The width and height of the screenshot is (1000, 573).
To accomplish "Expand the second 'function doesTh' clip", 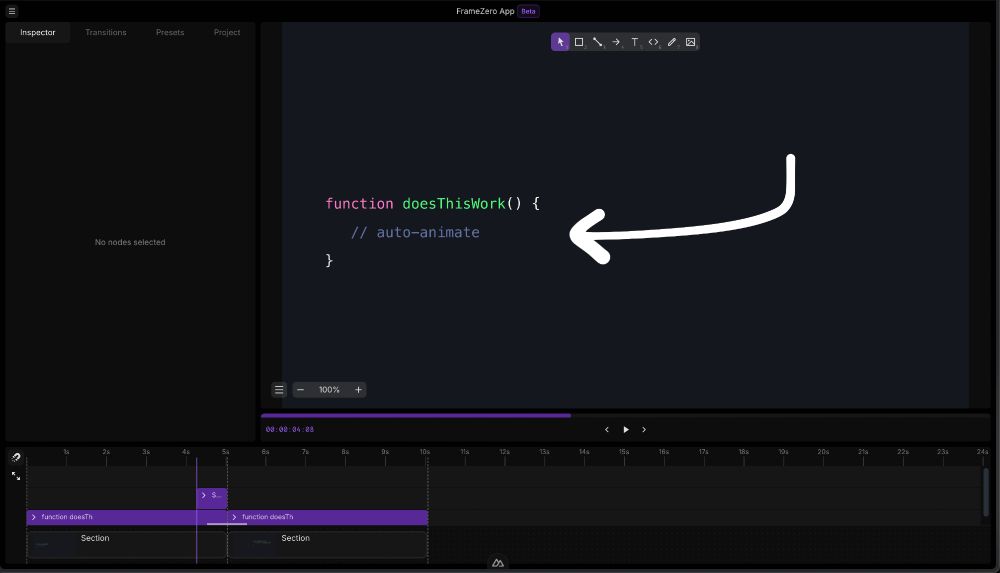I will (234, 517).
